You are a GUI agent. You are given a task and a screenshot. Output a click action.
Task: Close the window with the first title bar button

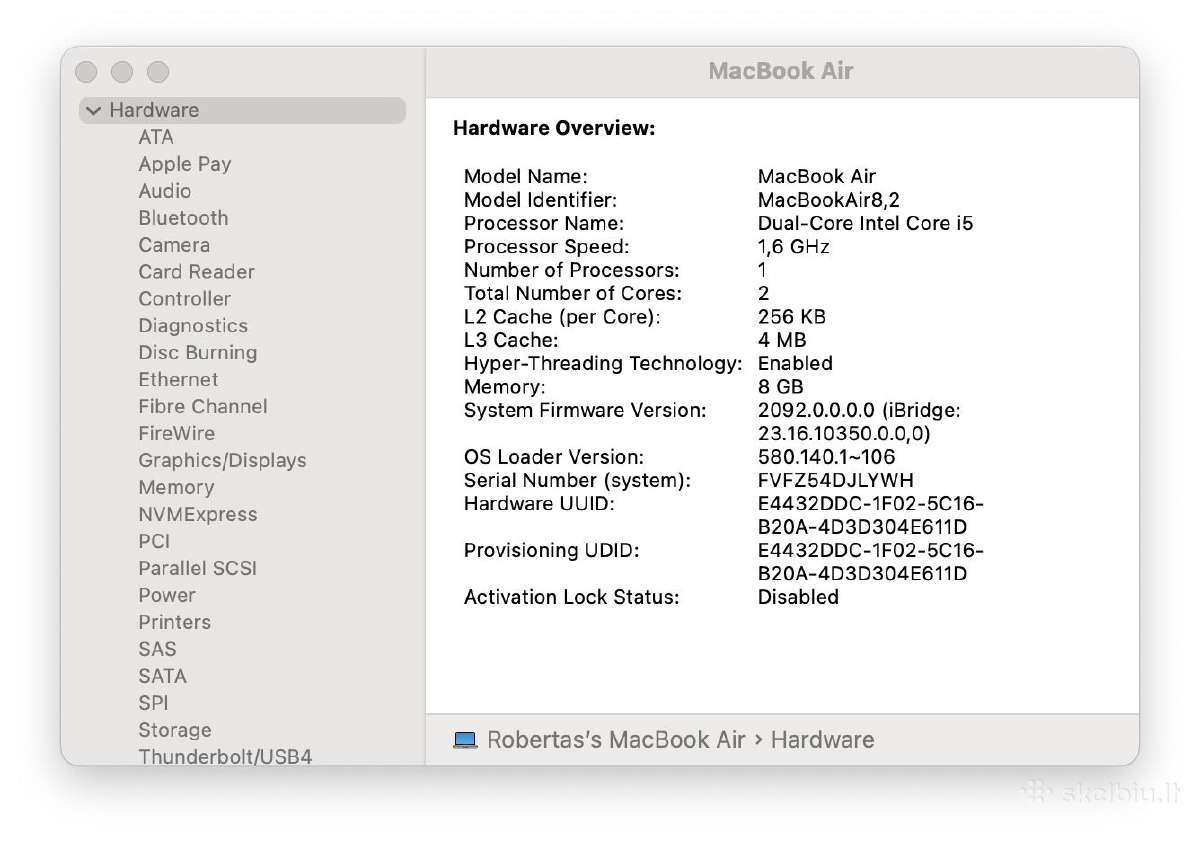click(86, 72)
